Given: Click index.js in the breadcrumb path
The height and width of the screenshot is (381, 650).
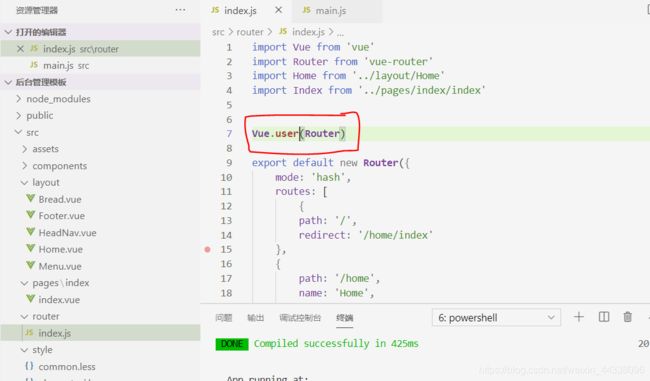Looking at the screenshot, I should (x=308, y=32).
